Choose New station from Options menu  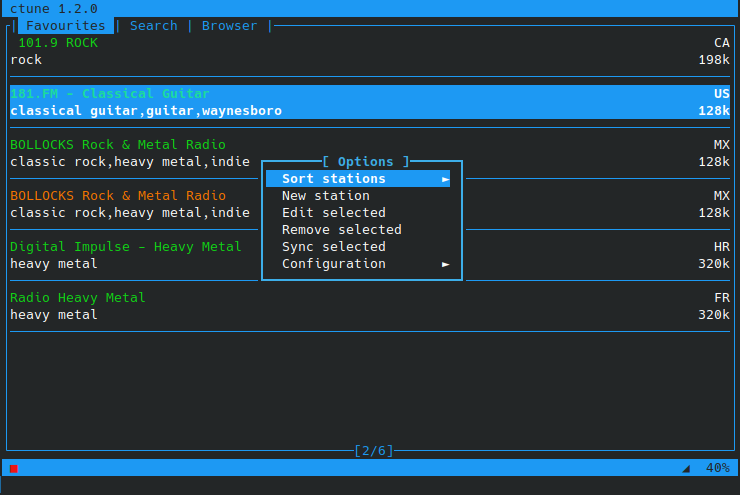pyautogui.click(x=326, y=196)
